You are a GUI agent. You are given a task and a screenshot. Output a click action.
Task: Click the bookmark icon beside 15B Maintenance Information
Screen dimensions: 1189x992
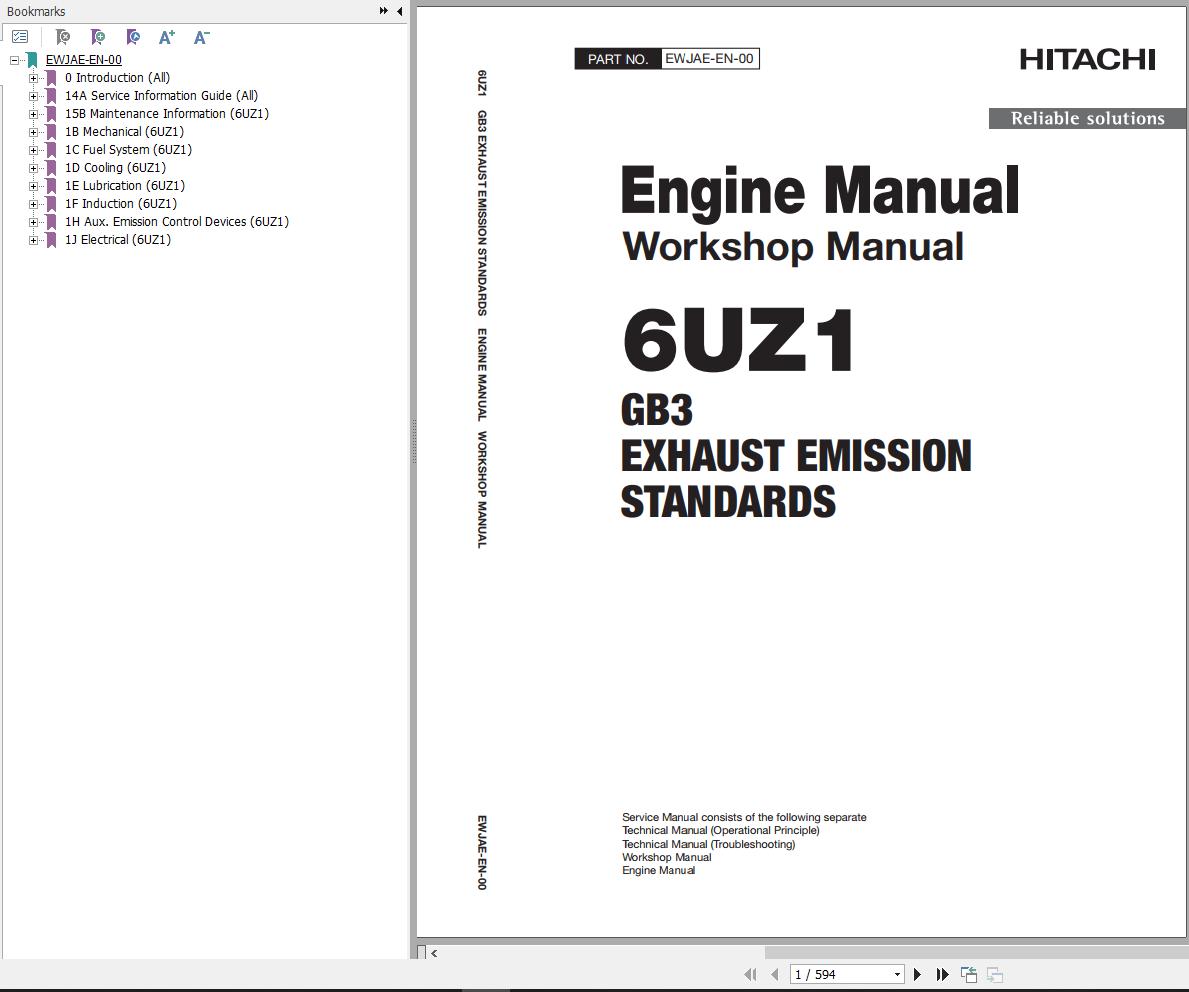[51, 114]
